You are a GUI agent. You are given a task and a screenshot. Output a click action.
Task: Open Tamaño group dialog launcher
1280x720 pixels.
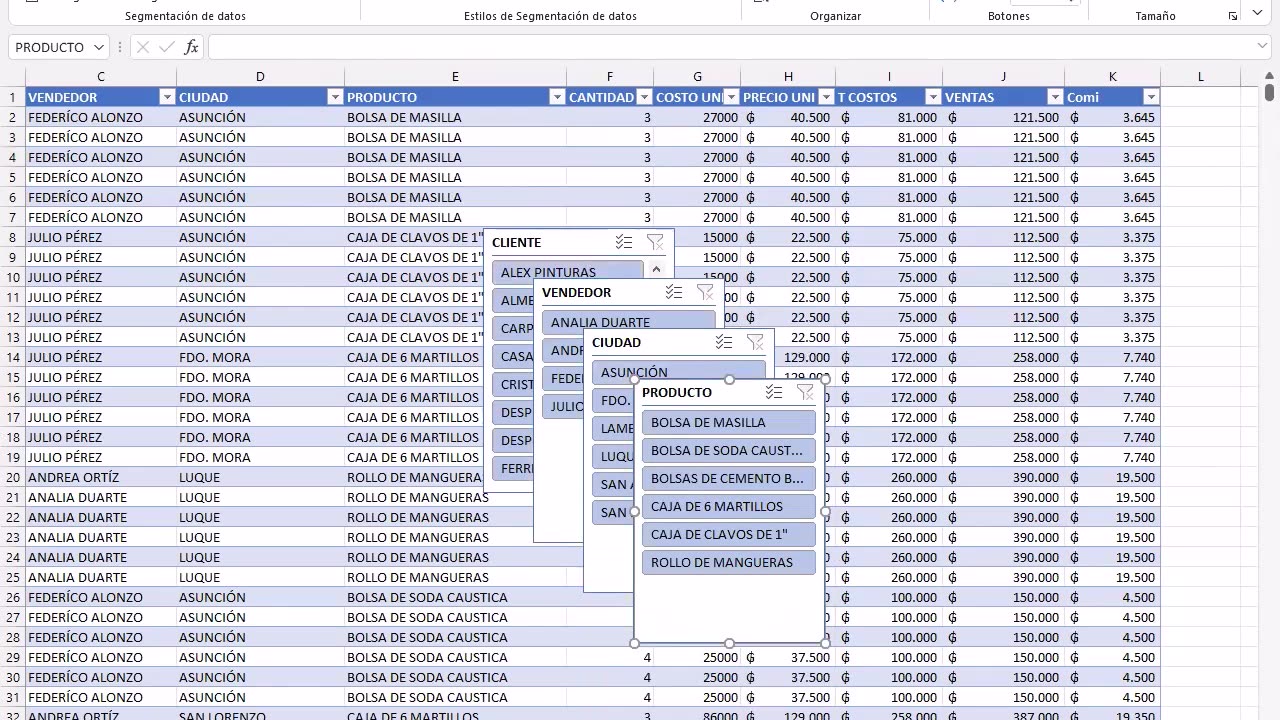pyautogui.click(x=1233, y=16)
